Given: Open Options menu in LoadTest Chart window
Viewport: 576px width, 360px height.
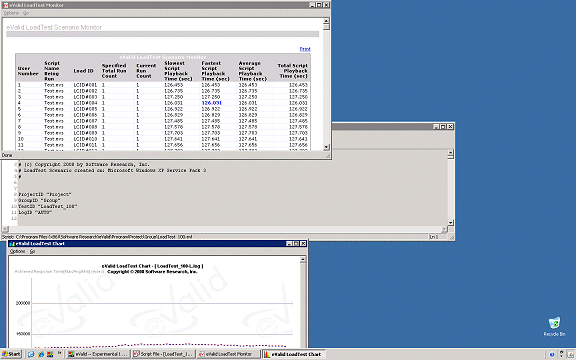Looking at the screenshot, I should [17, 252].
